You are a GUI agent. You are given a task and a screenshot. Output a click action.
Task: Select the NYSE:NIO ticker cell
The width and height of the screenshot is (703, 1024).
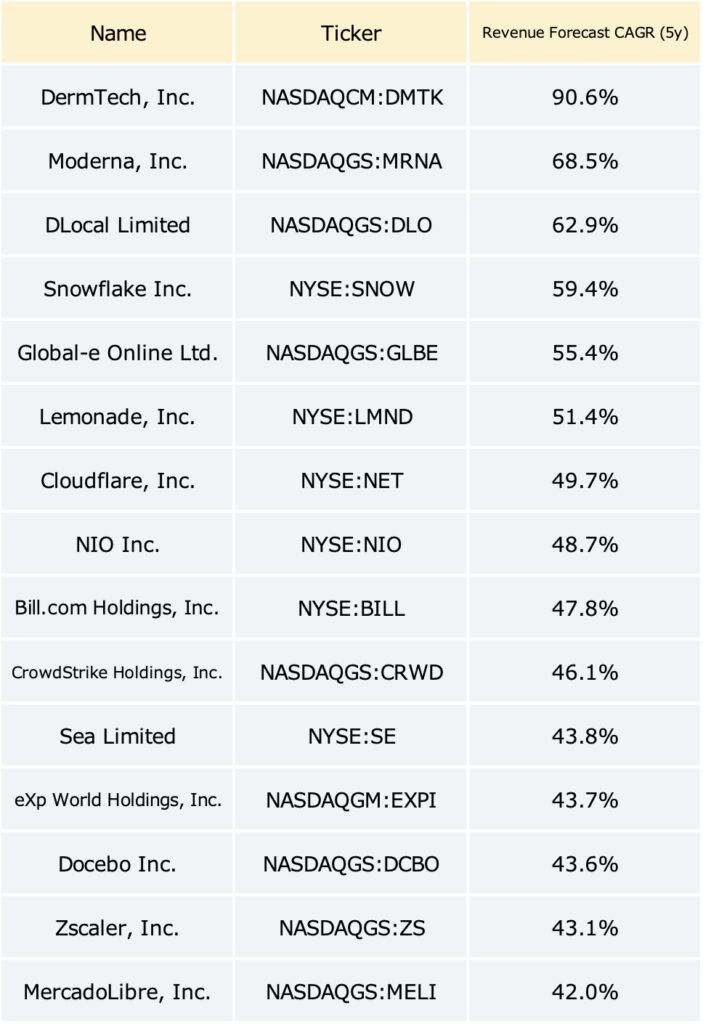(x=351, y=544)
